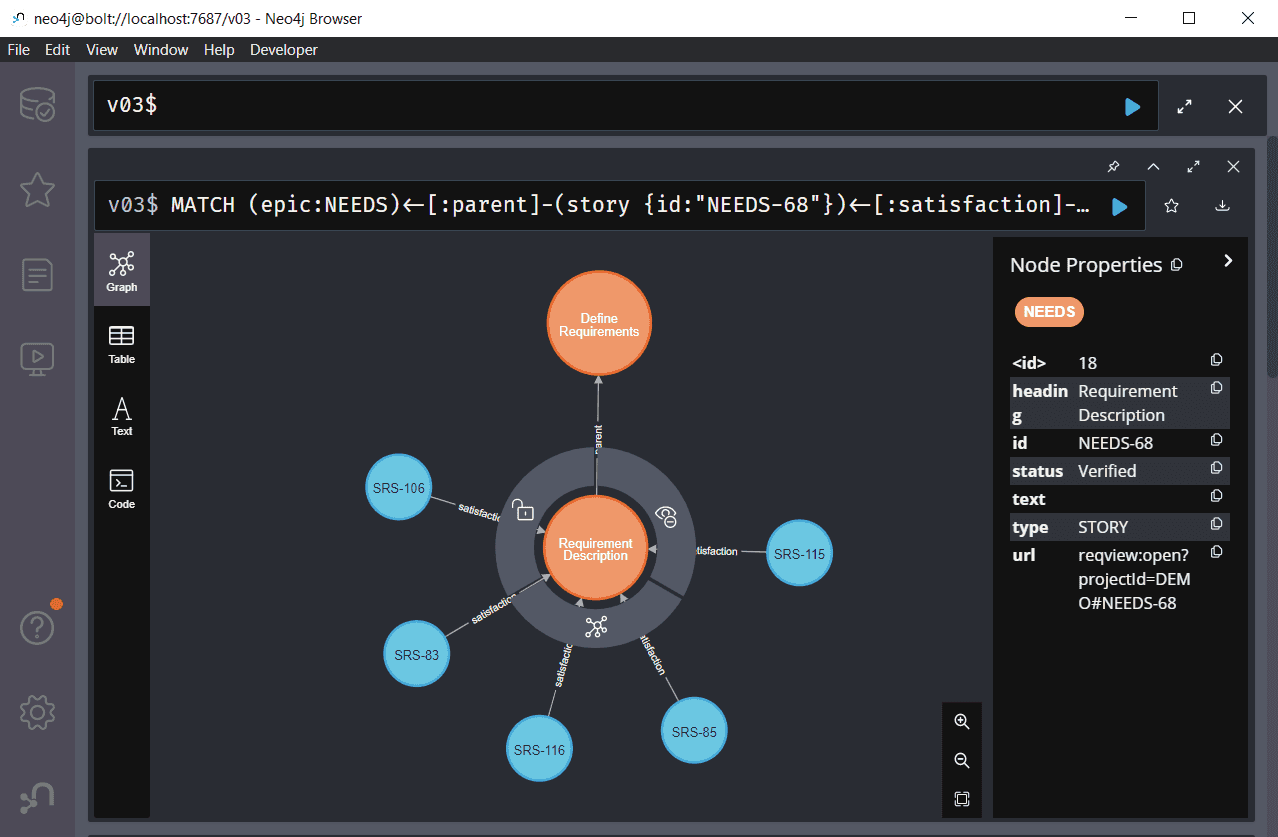Open the Project Files sidebar icon
The width and height of the screenshot is (1278, 837).
pyautogui.click(x=37, y=274)
